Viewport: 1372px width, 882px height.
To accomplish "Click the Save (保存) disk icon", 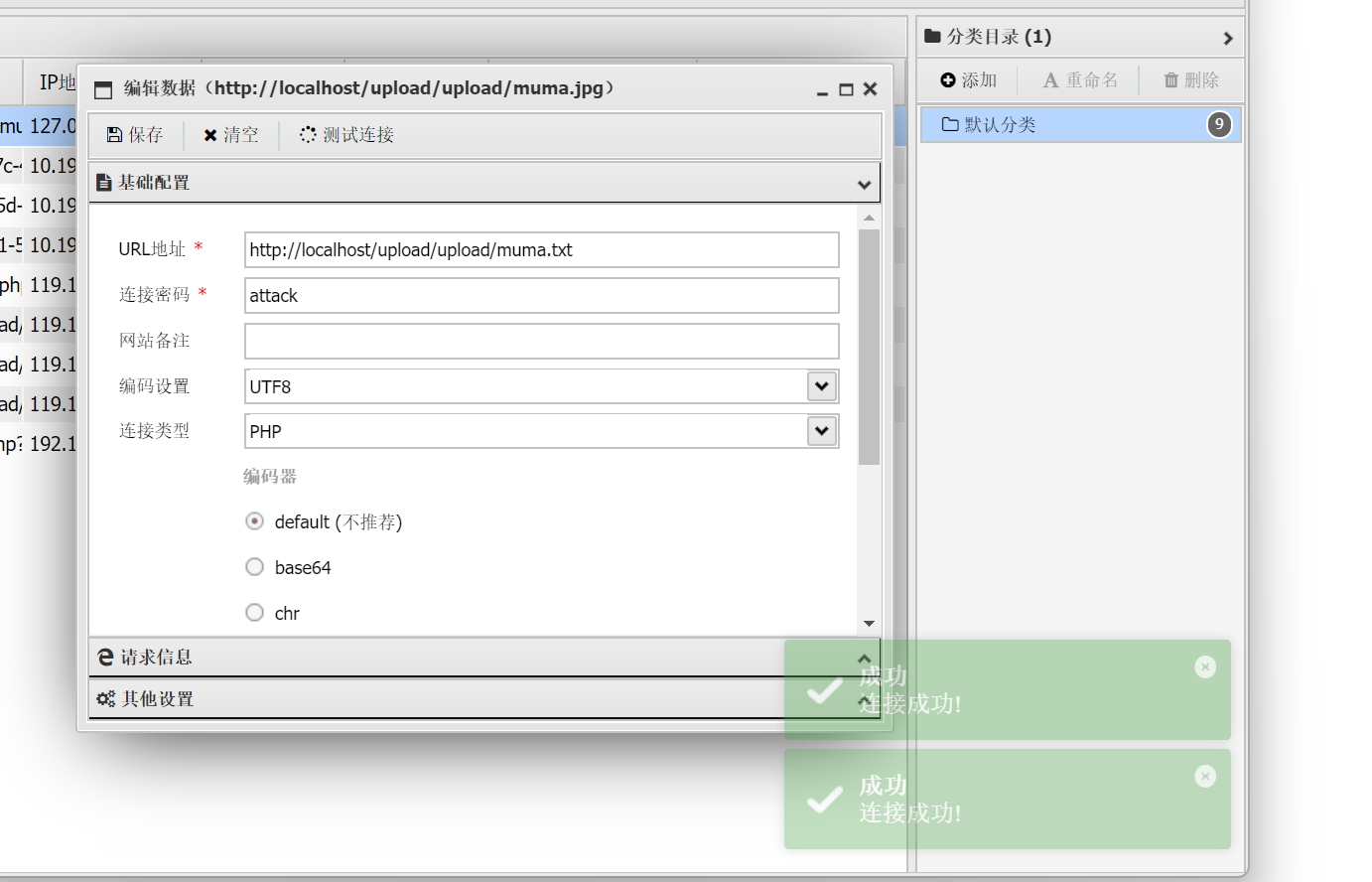I will pos(114,135).
